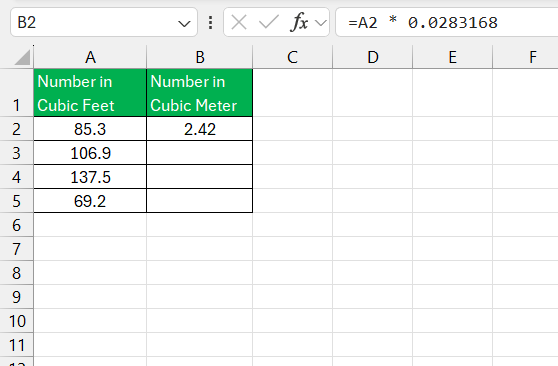Viewport: 558px width, 366px height.
Task: Expand the dropdown arrow next to fx
Action: coord(321,23)
